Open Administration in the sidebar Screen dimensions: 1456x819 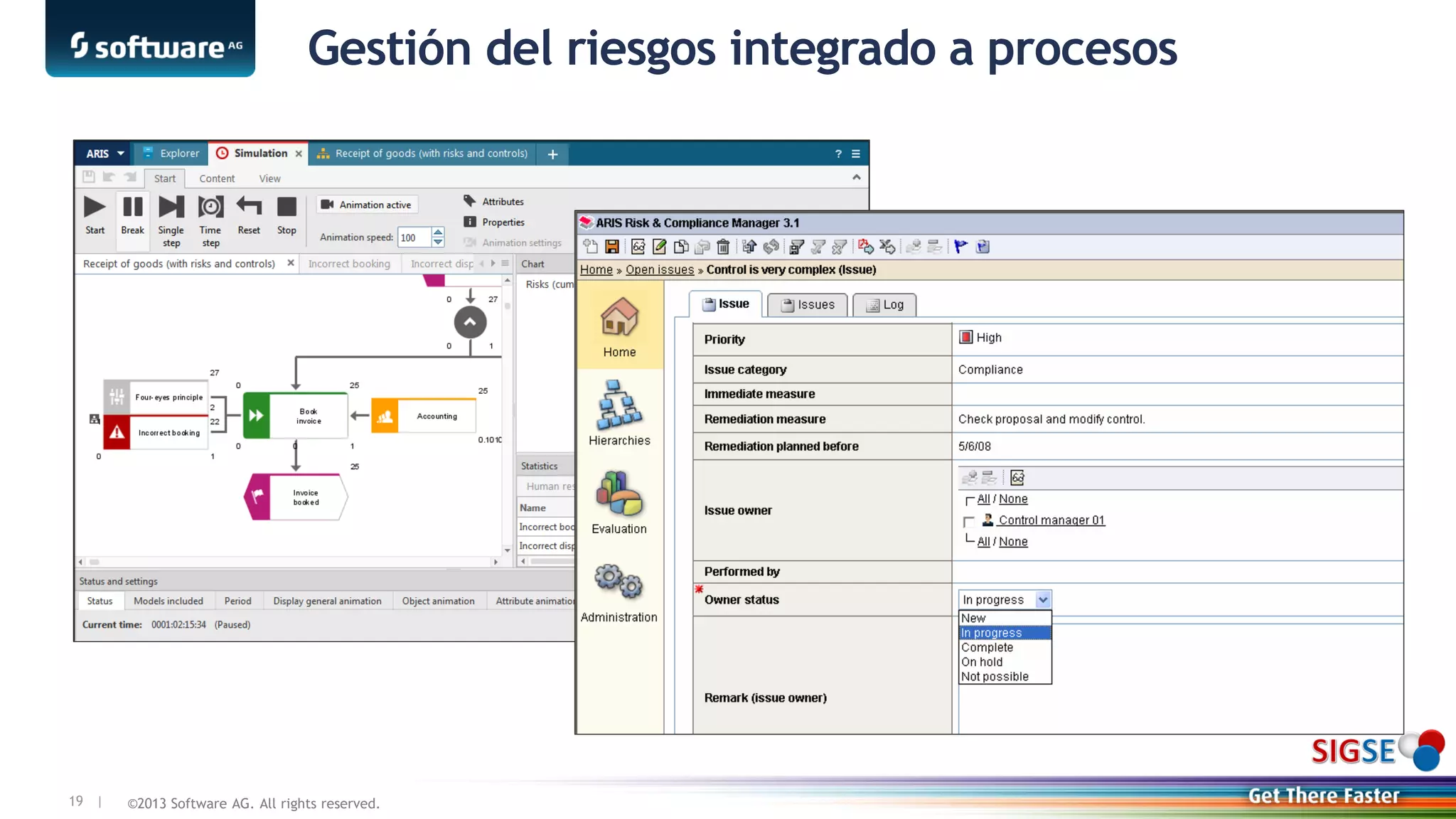(x=619, y=592)
